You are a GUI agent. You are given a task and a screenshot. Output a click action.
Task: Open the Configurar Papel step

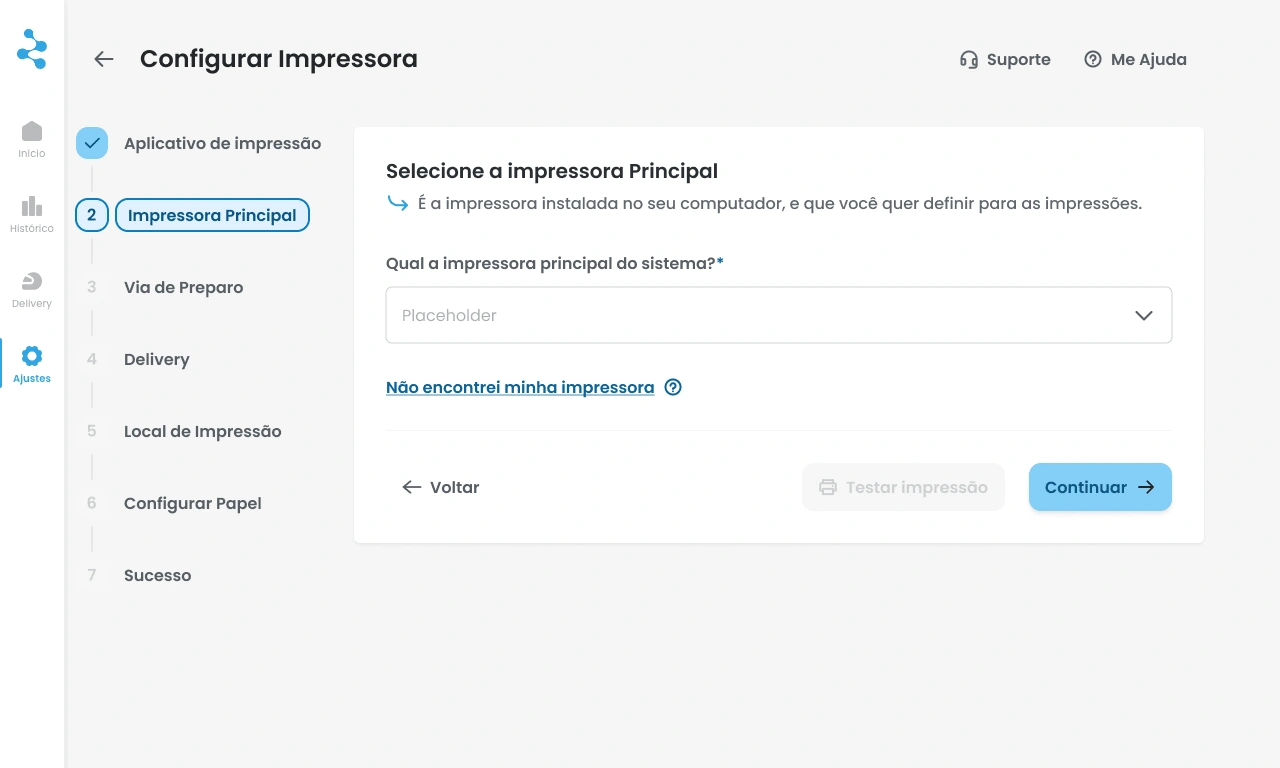click(192, 503)
